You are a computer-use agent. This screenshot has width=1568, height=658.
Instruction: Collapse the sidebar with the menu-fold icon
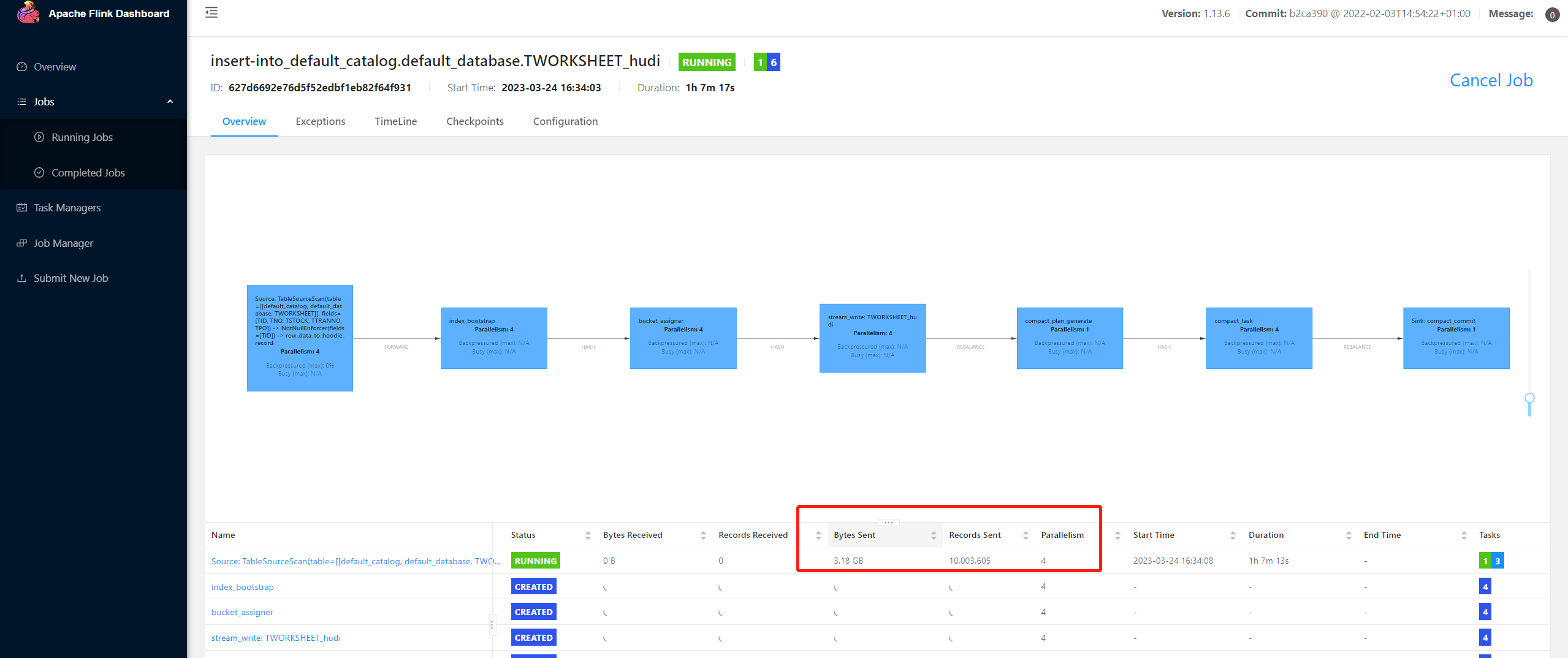coord(211,12)
